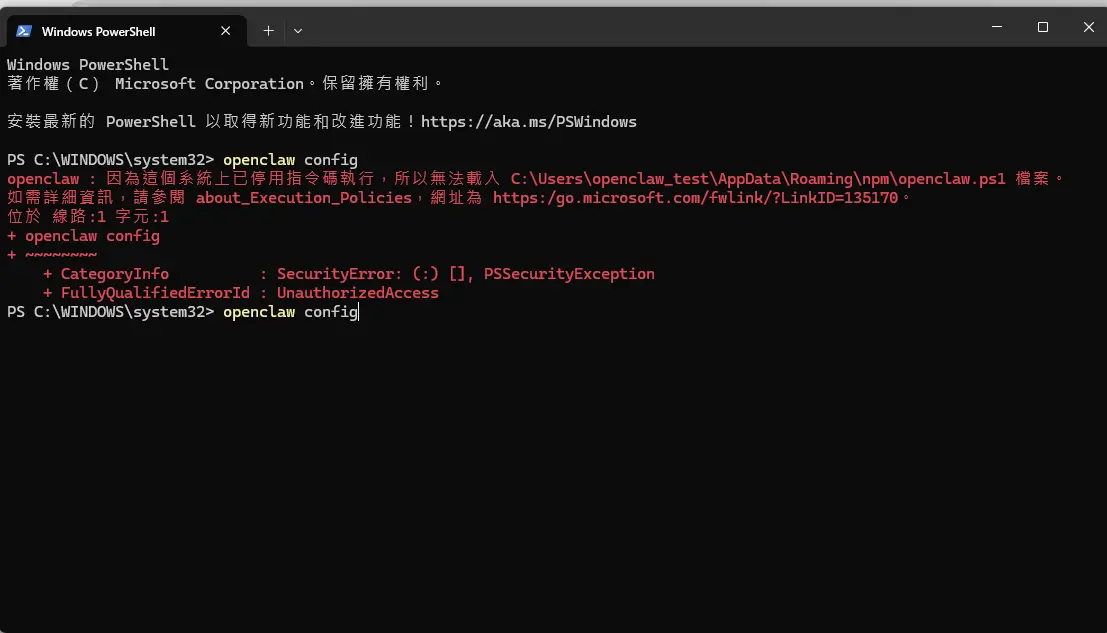Open a new tab with the plus button
This screenshot has width=1107, height=633.
coord(268,31)
